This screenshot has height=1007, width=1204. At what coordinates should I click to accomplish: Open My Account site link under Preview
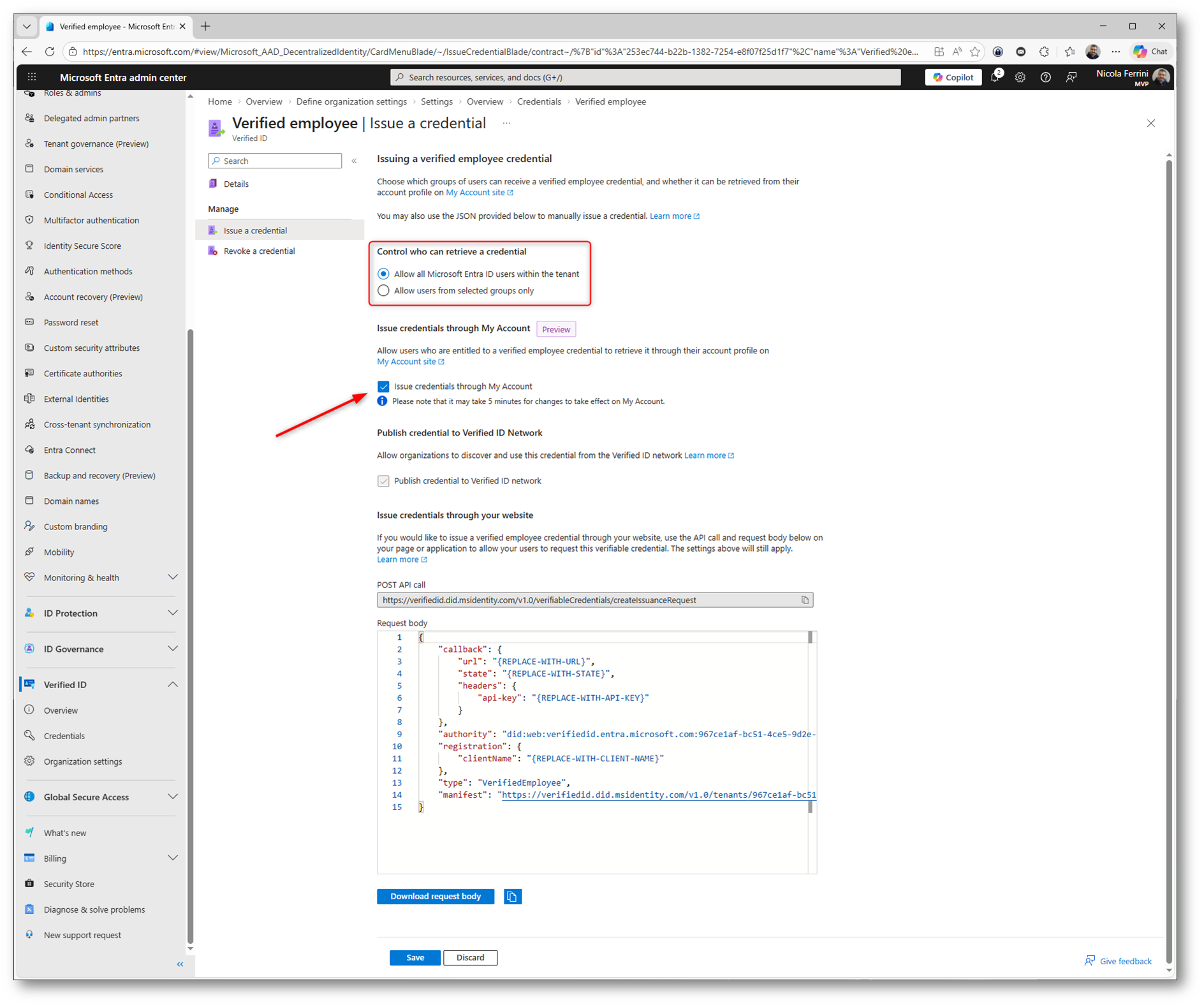[411, 362]
